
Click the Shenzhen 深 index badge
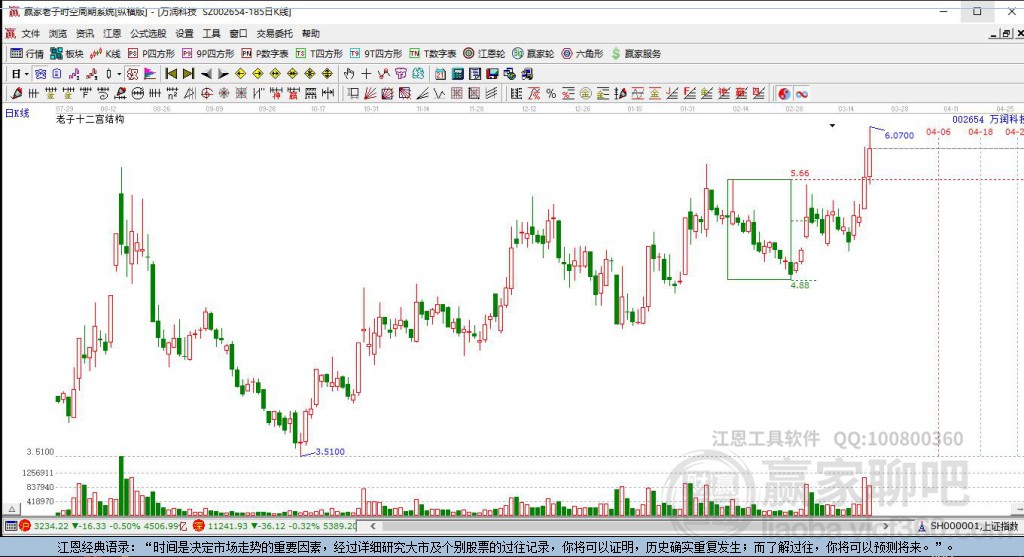pos(199,526)
